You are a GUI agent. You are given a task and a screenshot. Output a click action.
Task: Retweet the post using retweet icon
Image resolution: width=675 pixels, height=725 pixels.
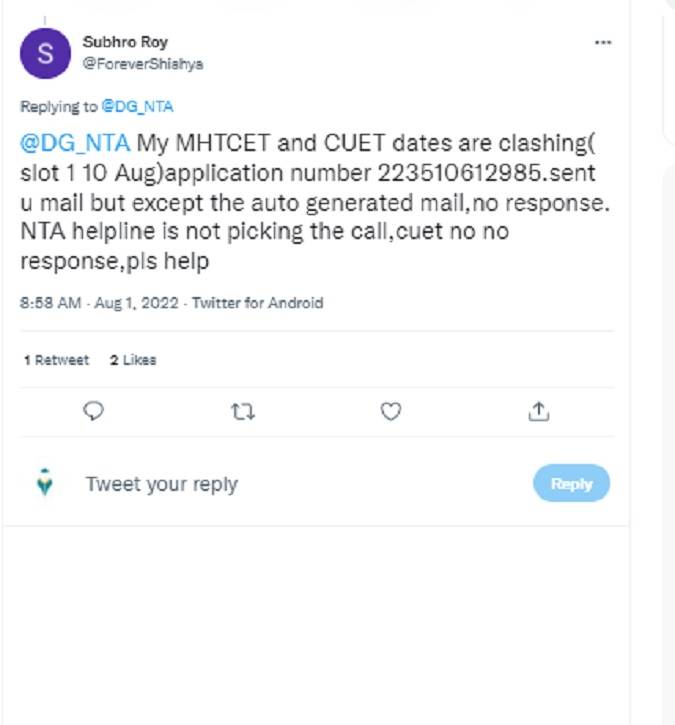[243, 411]
